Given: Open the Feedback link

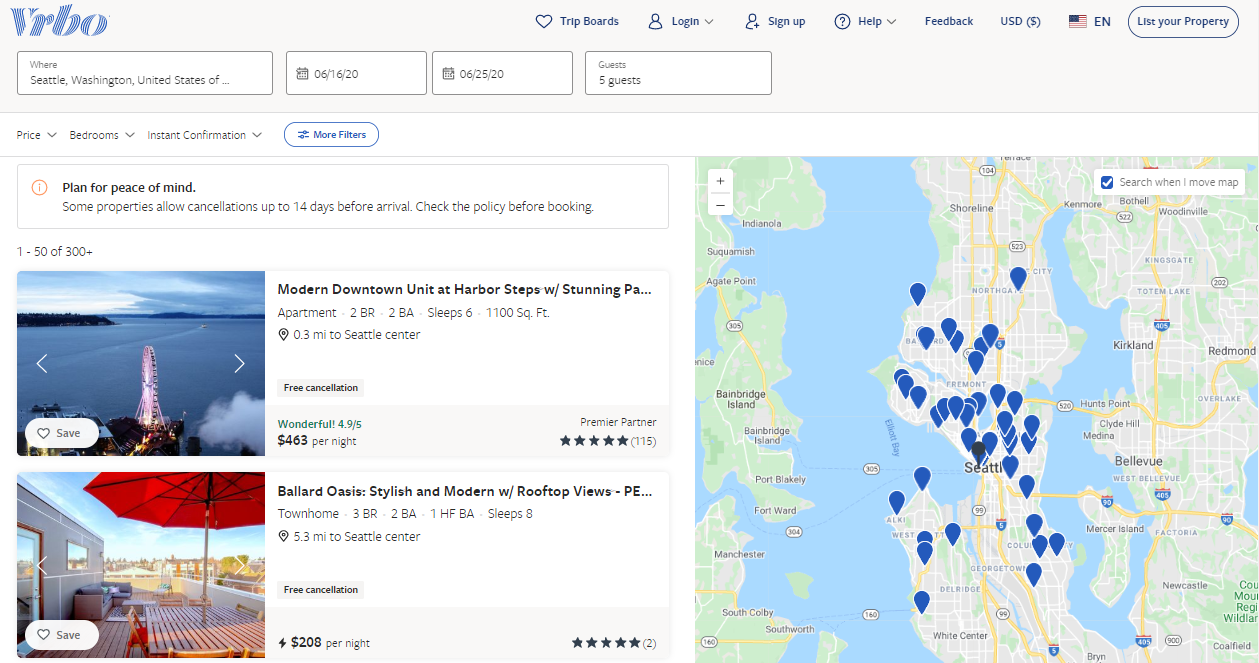Looking at the screenshot, I should tap(948, 21).
